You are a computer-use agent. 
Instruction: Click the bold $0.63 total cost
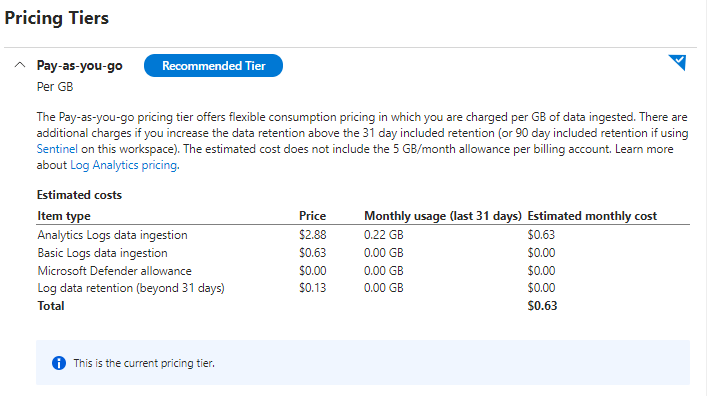click(542, 306)
